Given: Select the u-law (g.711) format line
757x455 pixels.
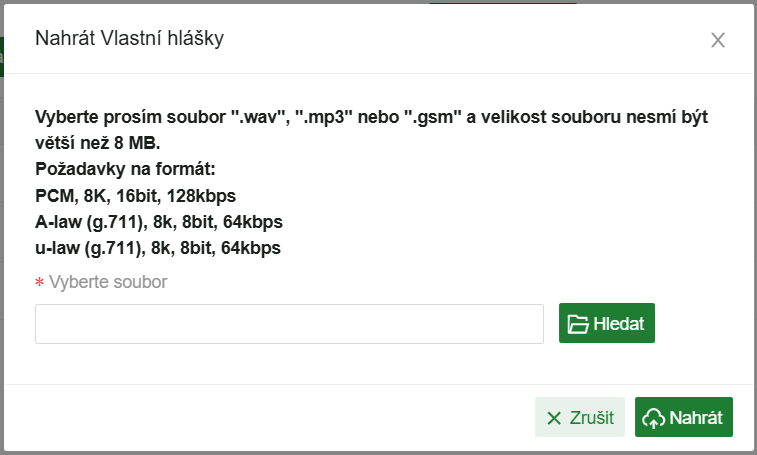Looking at the screenshot, I should pos(157,247).
